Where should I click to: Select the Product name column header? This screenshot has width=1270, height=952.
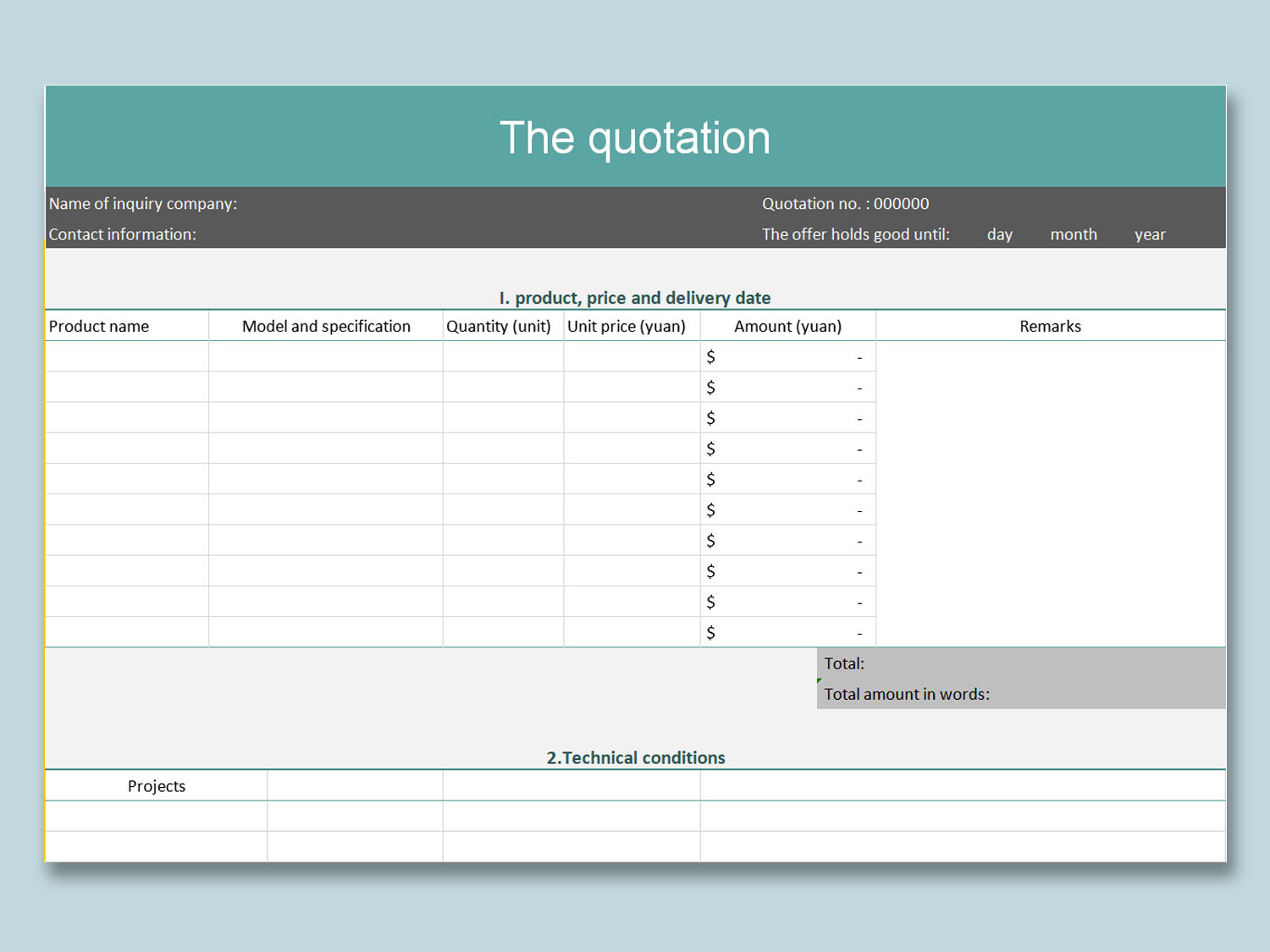[x=99, y=326]
